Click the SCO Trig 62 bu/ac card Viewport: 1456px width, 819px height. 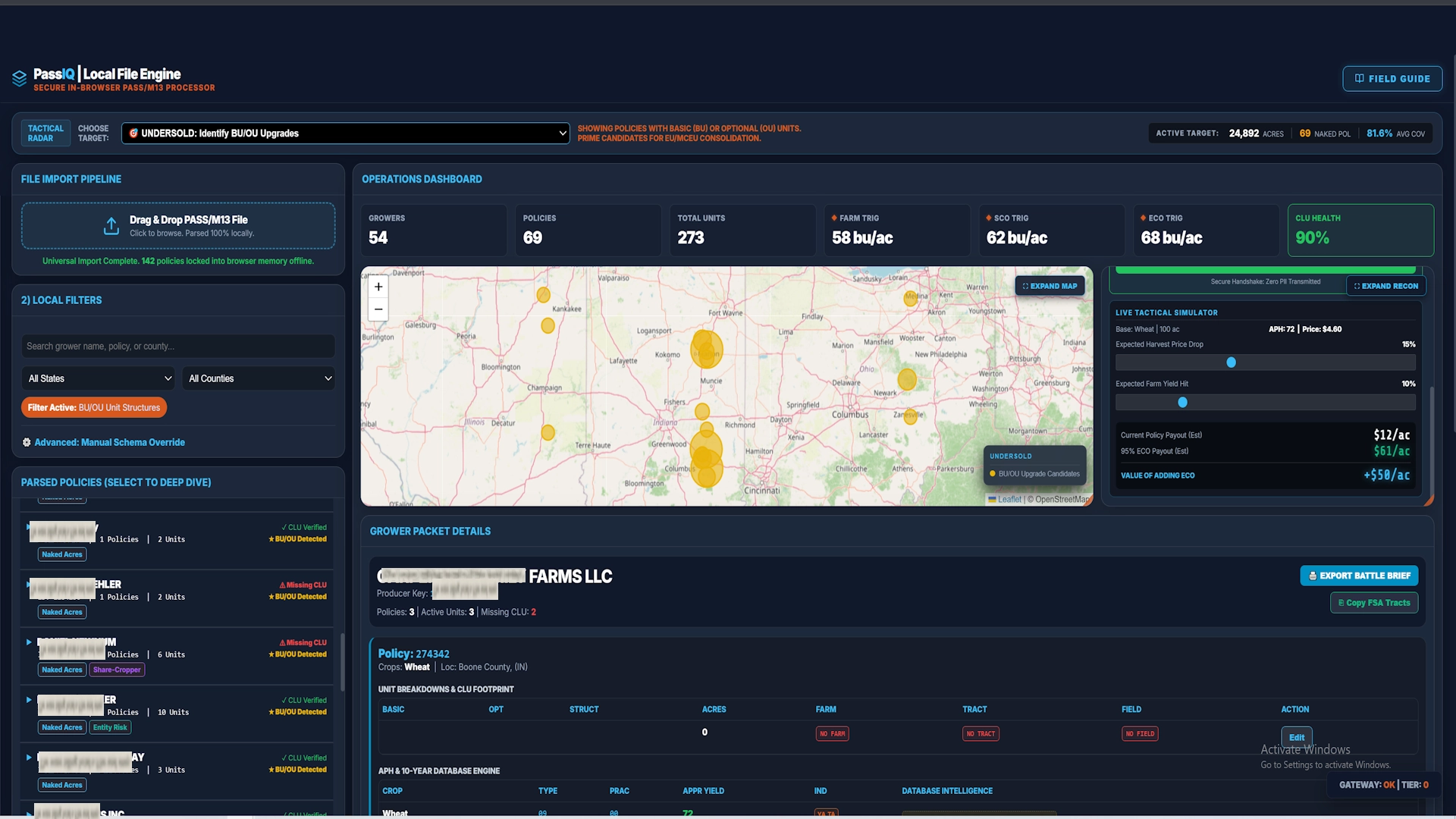[1052, 231]
